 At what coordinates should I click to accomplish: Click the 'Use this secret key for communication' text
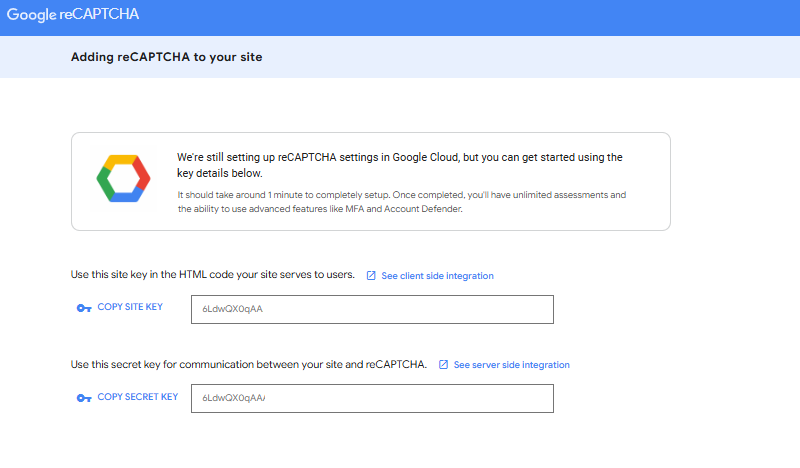249,365
